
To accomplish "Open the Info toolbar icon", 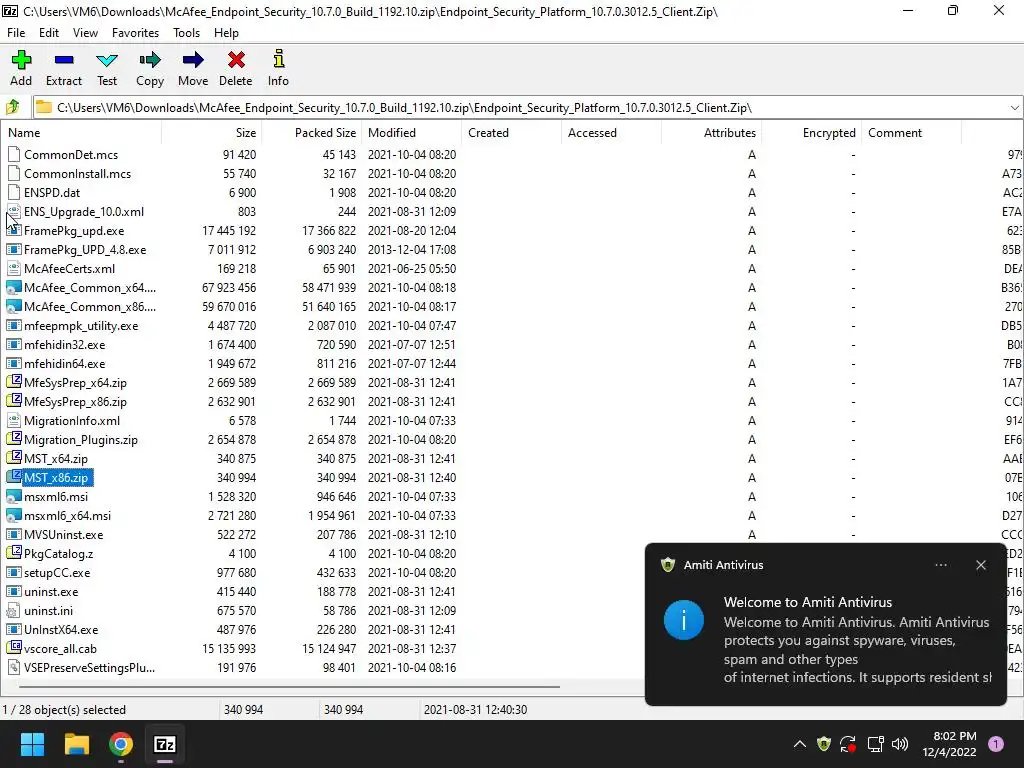I will pyautogui.click(x=278, y=59).
